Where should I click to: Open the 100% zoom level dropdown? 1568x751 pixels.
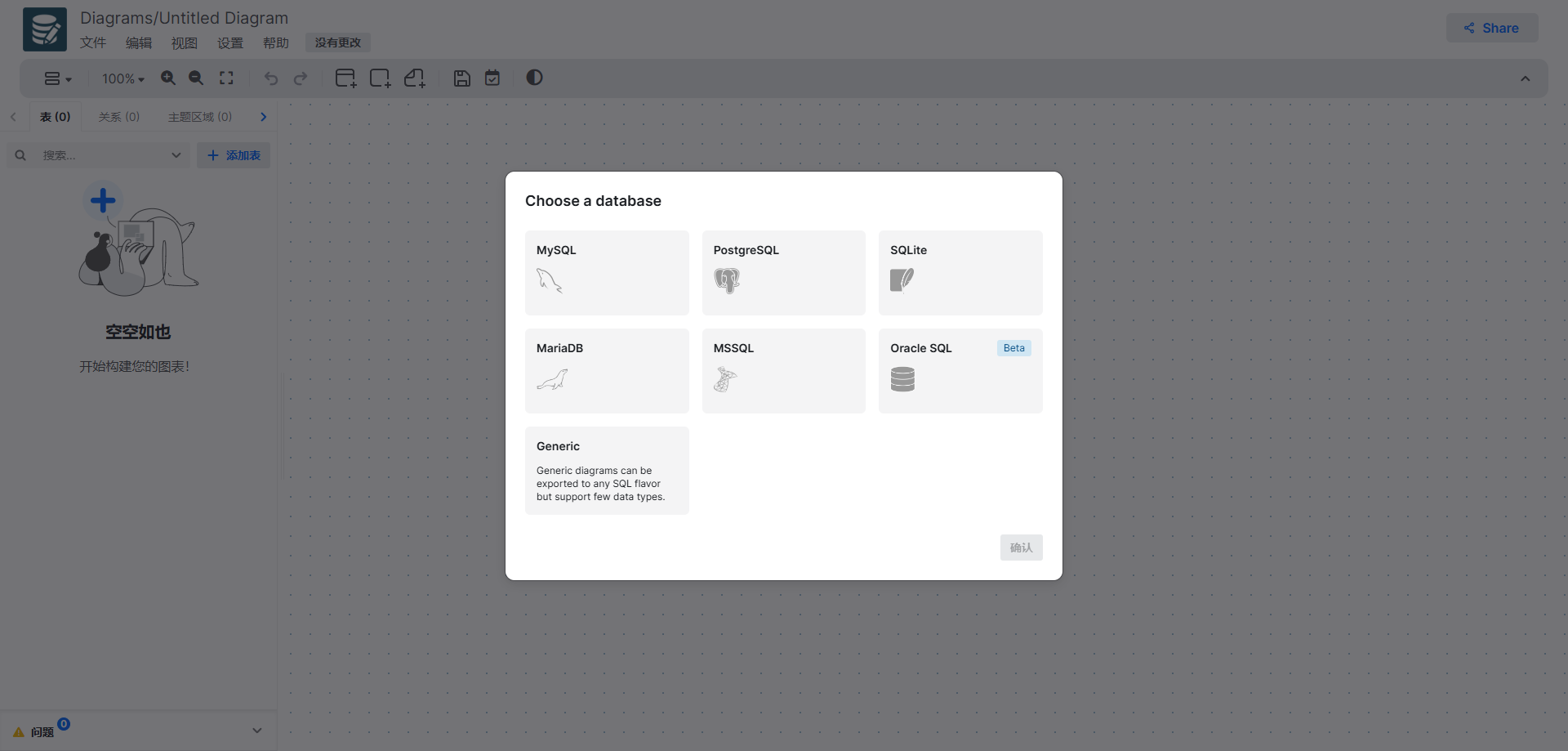tap(122, 79)
